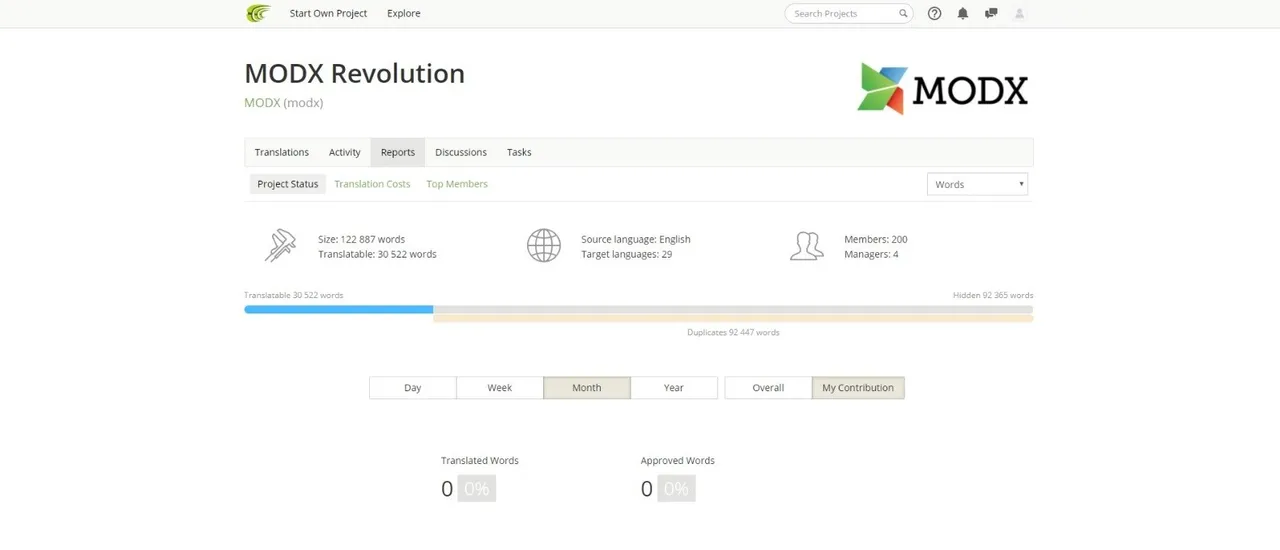Select the Month period toggle
The image size is (1280, 550).
pyautogui.click(x=587, y=388)
